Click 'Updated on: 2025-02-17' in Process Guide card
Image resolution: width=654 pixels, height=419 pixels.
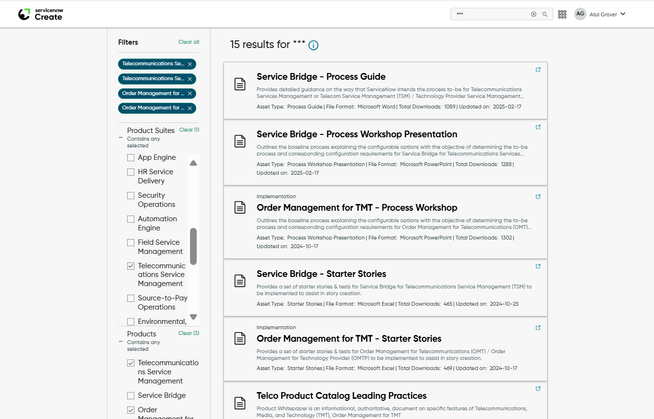tap(490, 107)
